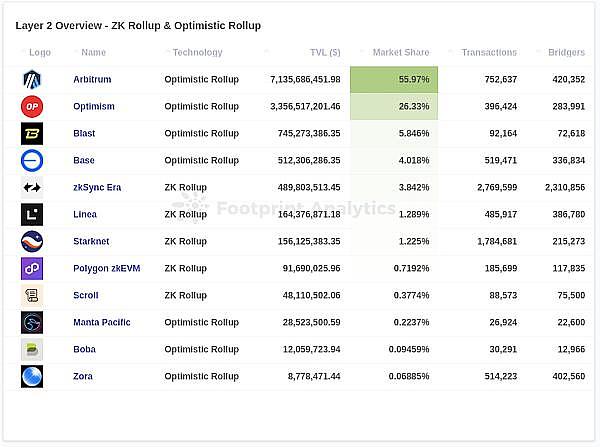Open the Manta Pacific name link

coord(102,322)
